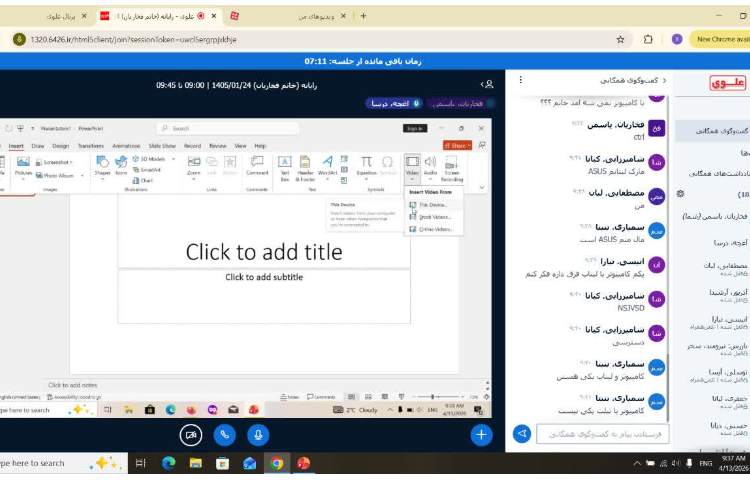
Task: Bookmark page with the star icon
Action: (620, 39)
